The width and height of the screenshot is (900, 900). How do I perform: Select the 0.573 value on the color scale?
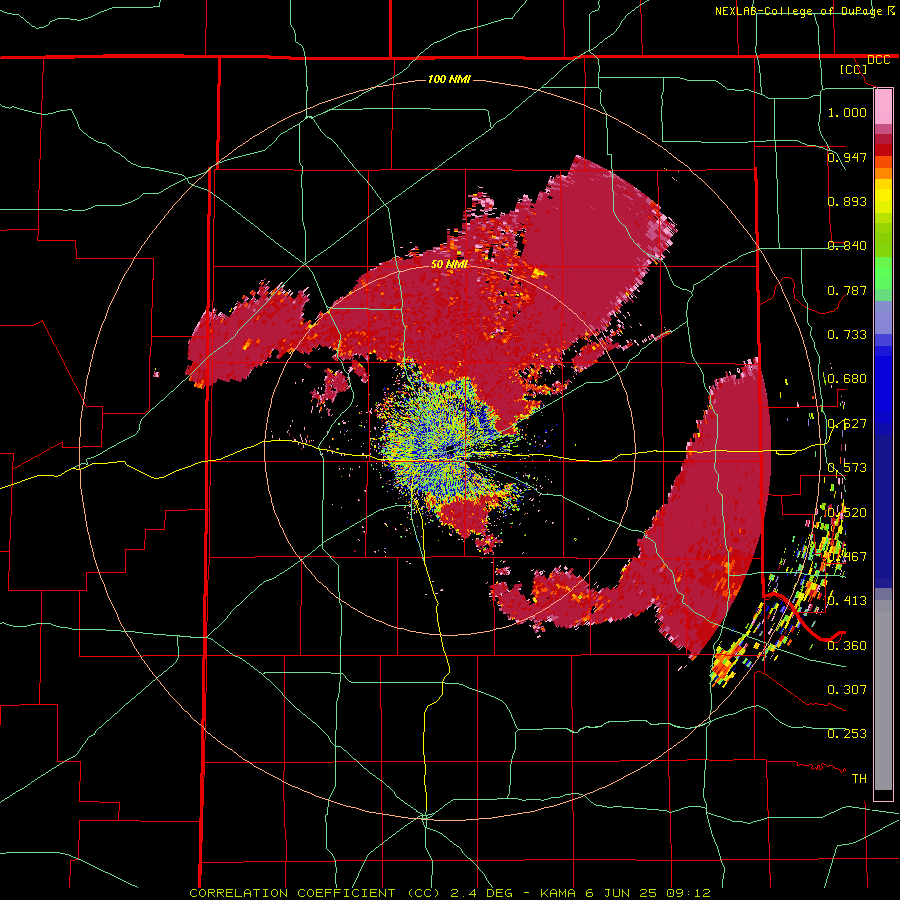(847, 468)
